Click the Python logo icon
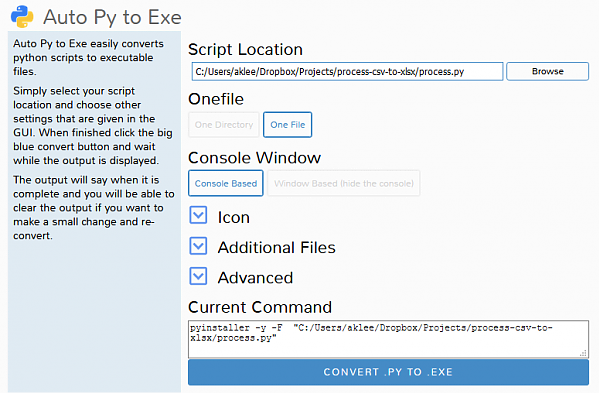600x394 pixels. point(22,17)
